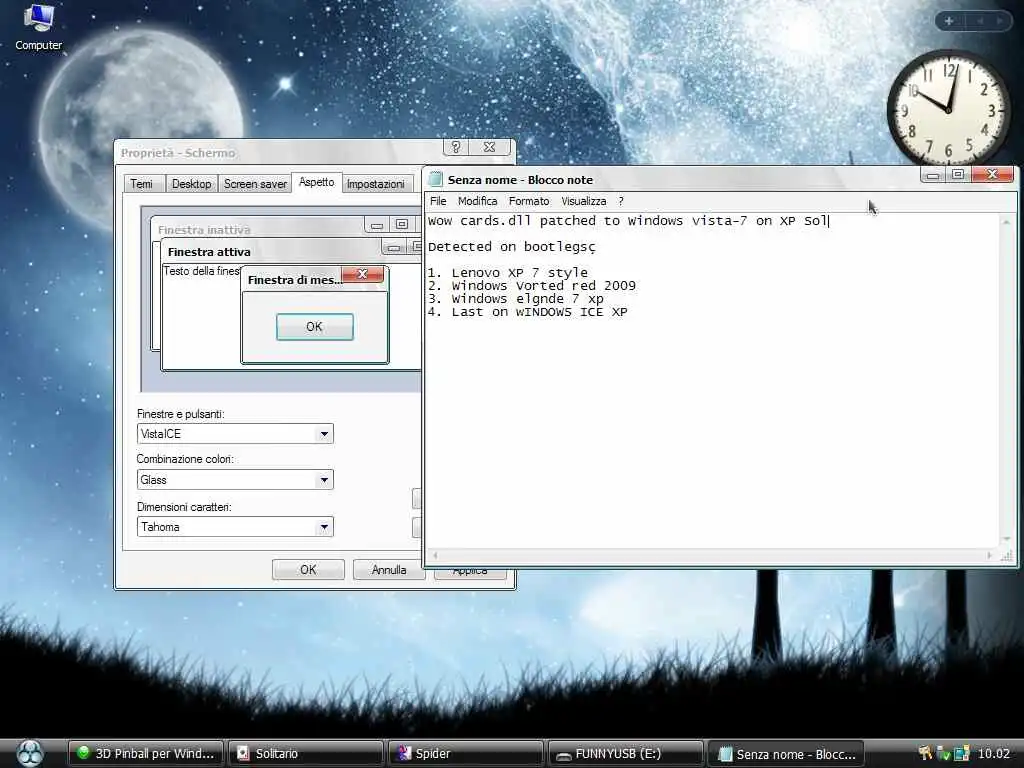Click the Notepad horizontal scrollbar left arrow
This screenshot has width=1024, height=768.
point(435,556)
